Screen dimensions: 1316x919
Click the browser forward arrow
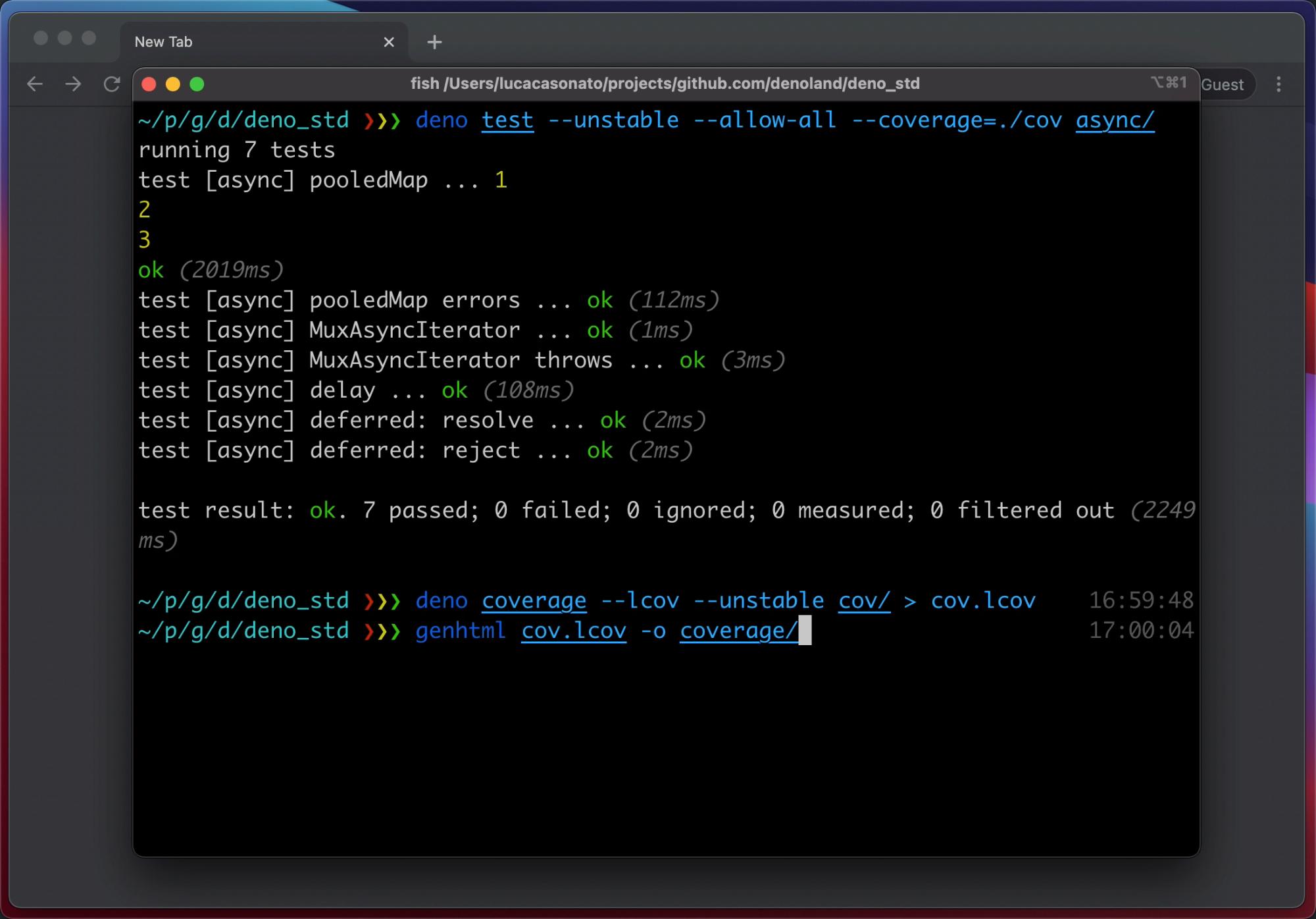pyautogui.click(x=73, y=84)
